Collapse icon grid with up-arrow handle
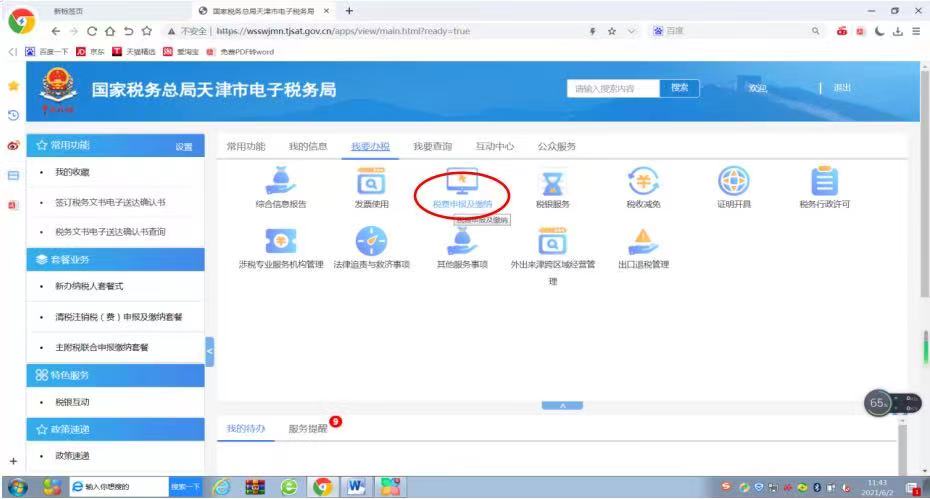The width and height of the screenshot is (930, 499). coord(562,406)
